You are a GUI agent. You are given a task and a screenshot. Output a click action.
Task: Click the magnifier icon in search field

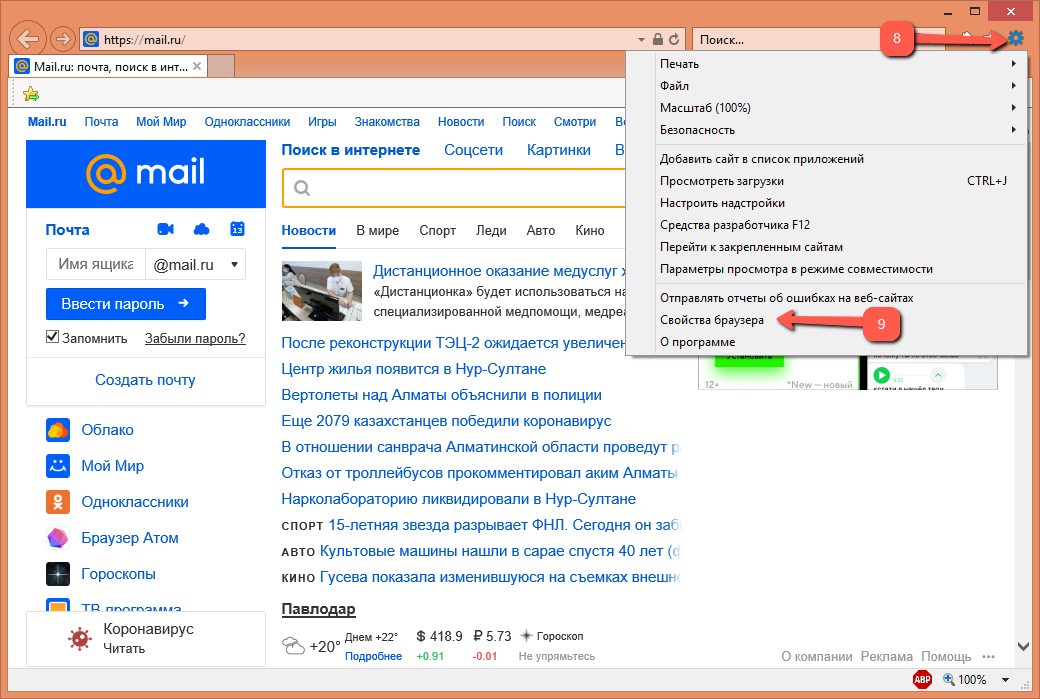point(302,188)
